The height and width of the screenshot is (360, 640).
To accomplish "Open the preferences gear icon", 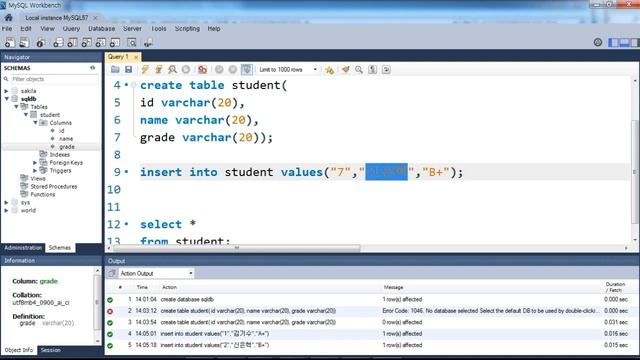I will (x=598, y=42).
